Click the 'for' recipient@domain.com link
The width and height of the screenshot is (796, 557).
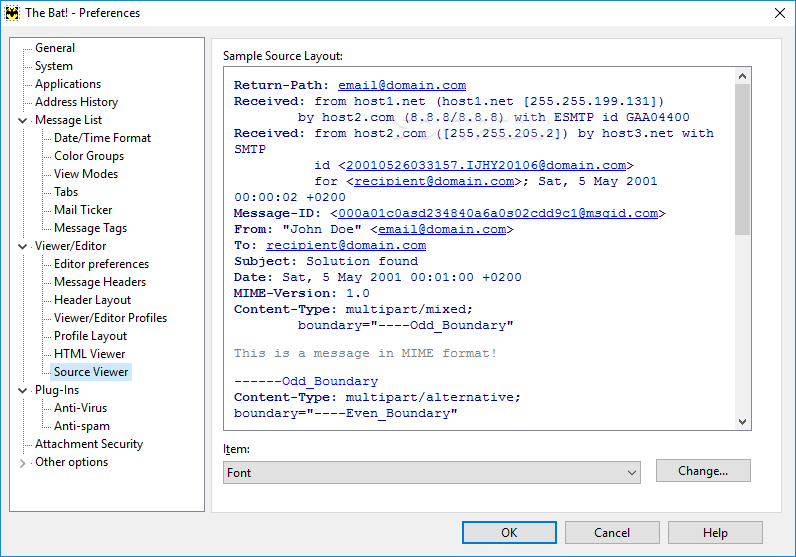pos(434,181)
